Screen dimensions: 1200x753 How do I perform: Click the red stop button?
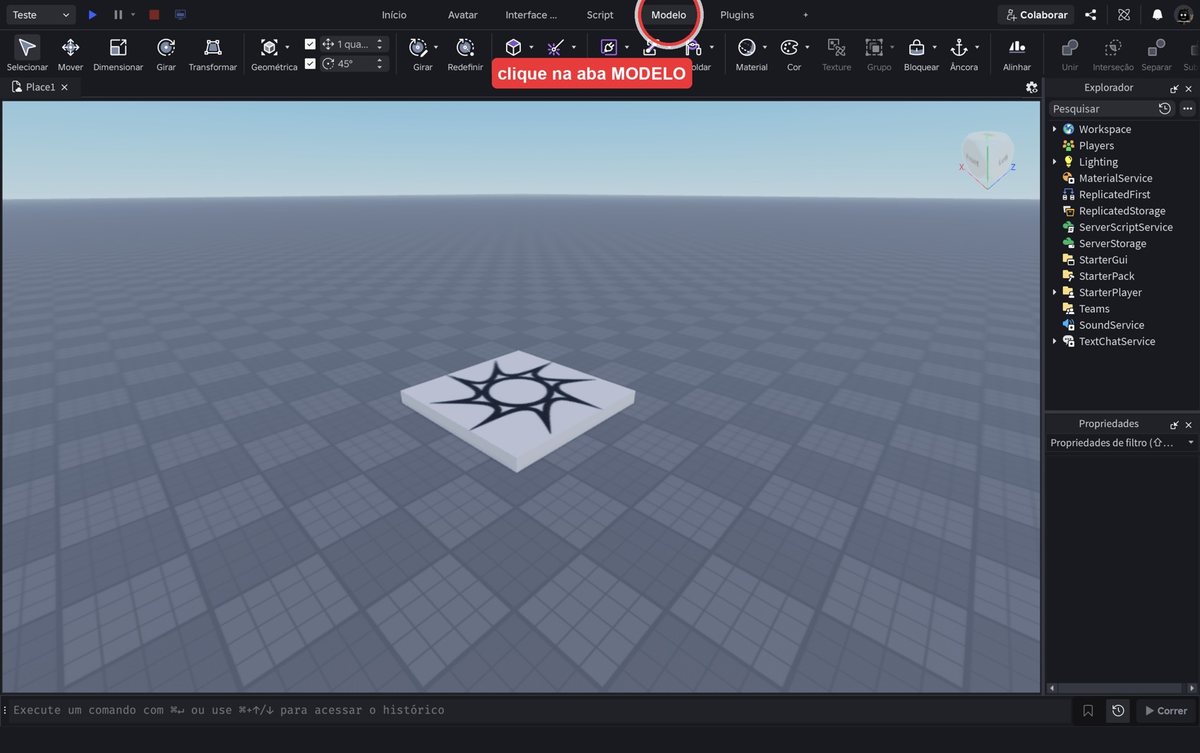(154, 15)
